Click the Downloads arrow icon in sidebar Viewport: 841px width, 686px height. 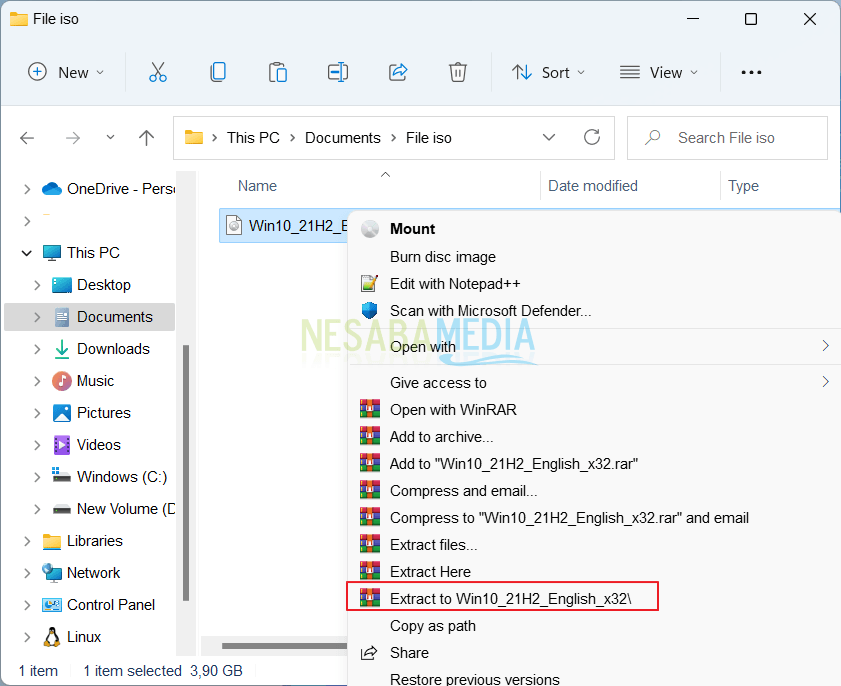[62, 349]
